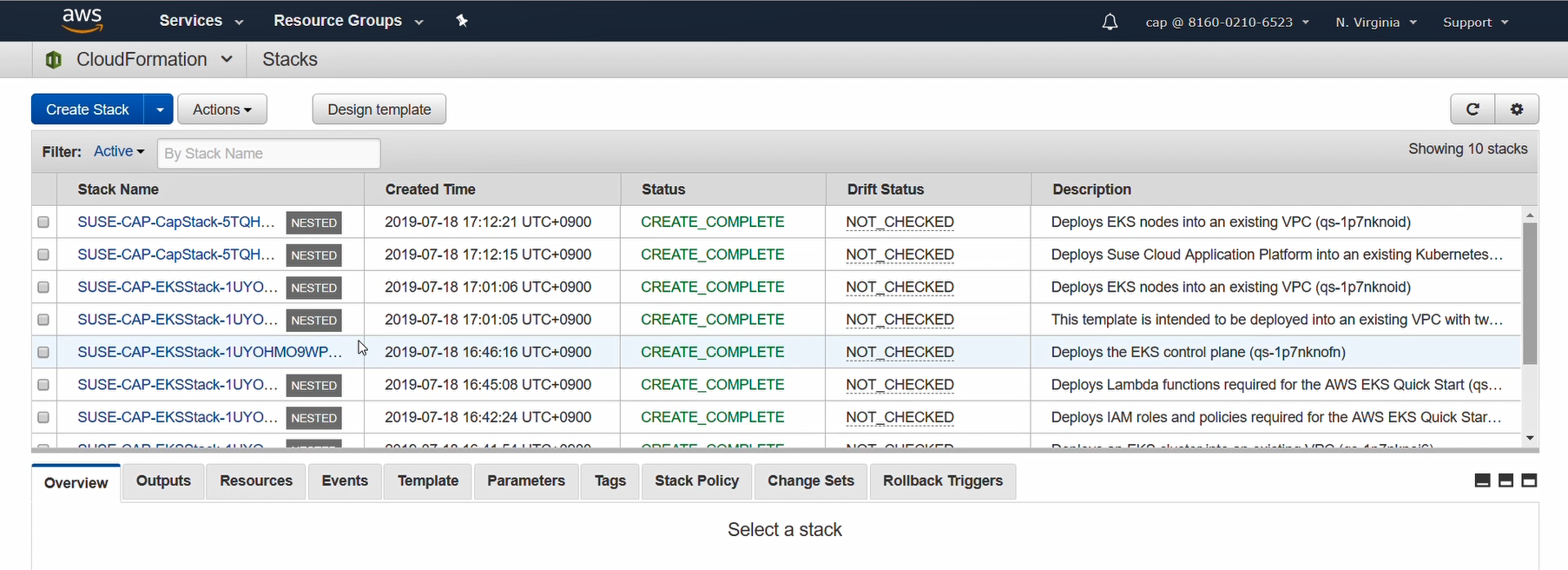1568x570 pixels.
Task: Minimize the details pane using leftmost layout icon
Action: (x=1483, y=481)
